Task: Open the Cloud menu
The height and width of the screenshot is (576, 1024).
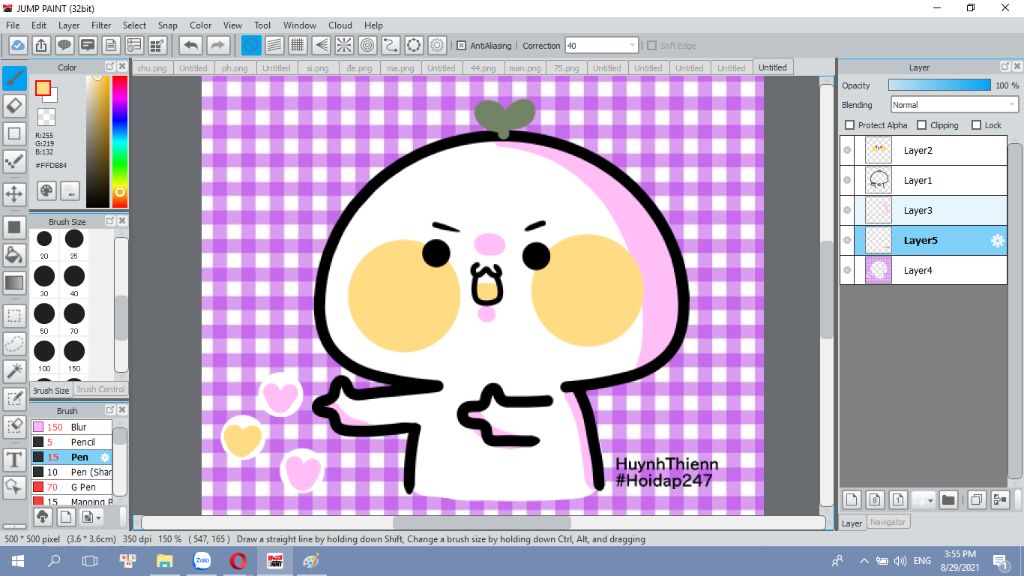Action: (340, 25)
